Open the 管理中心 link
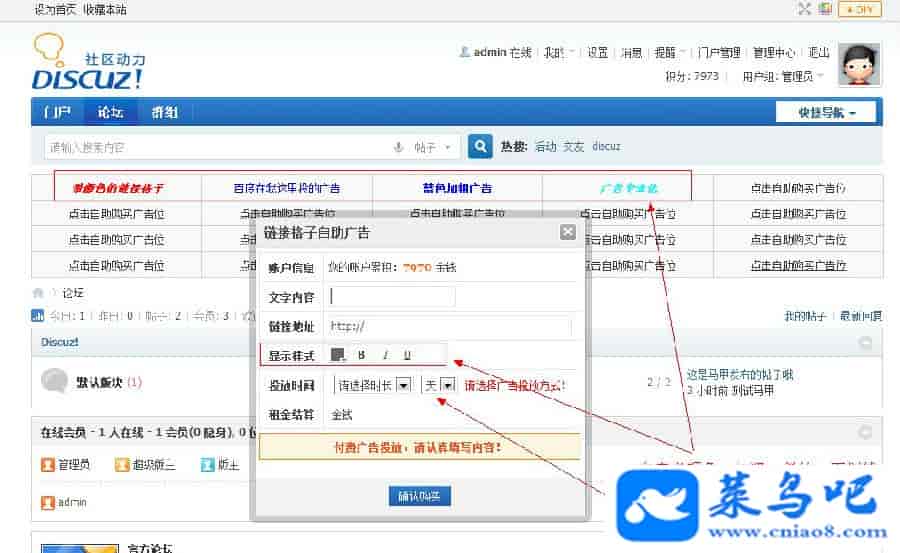 click(774, 53)
